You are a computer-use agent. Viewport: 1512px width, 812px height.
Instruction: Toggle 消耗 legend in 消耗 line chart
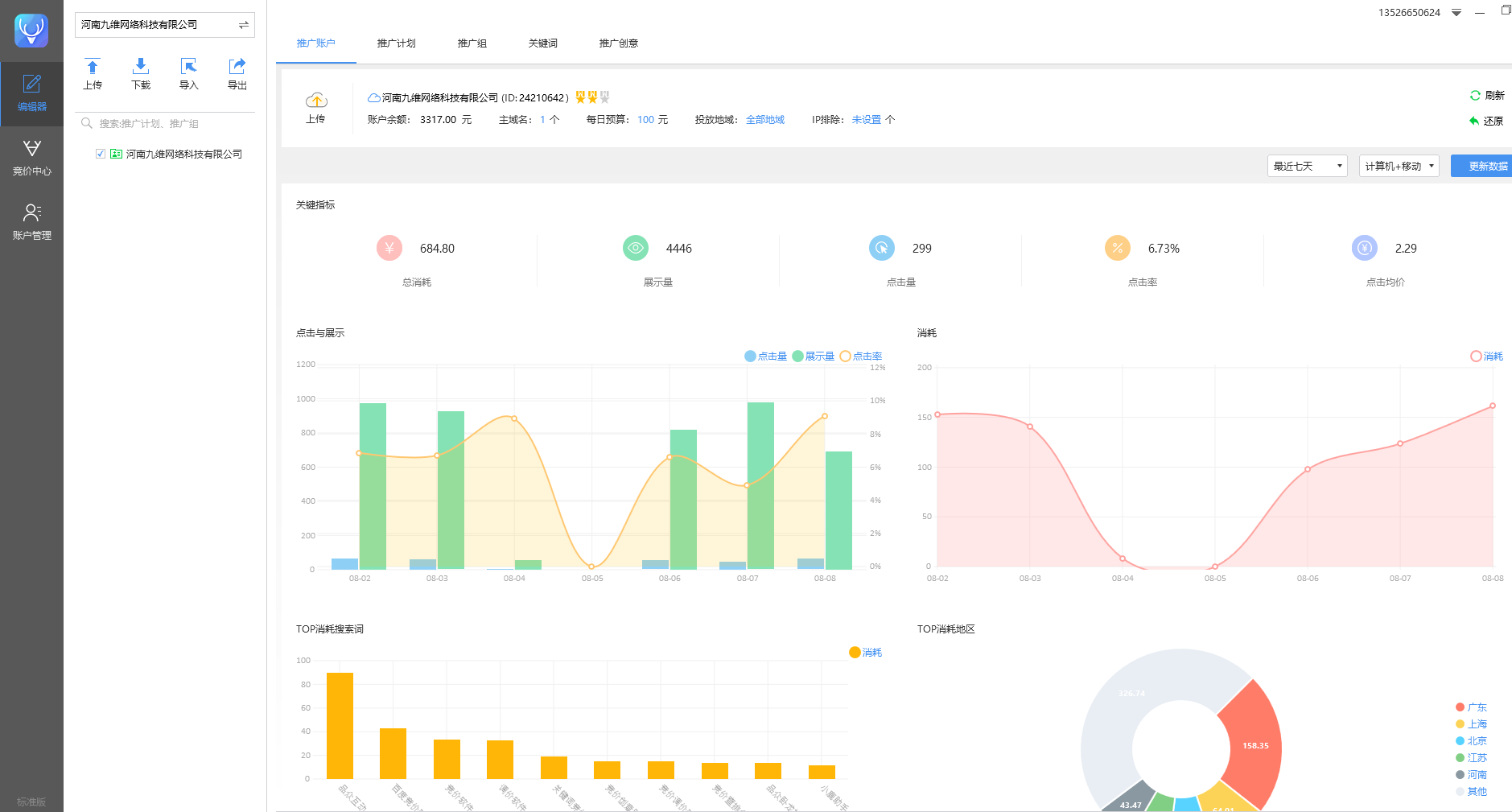click(x=1486, y=357)
